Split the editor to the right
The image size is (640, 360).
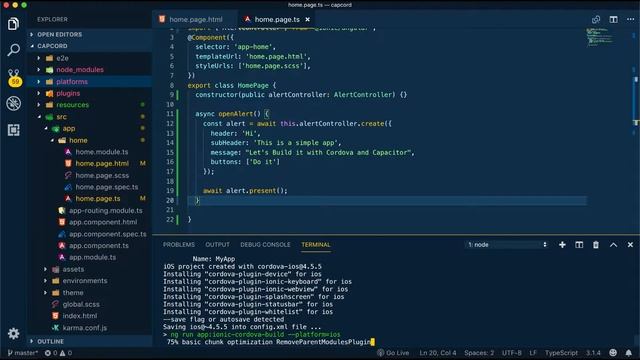(x=613, y=19)
